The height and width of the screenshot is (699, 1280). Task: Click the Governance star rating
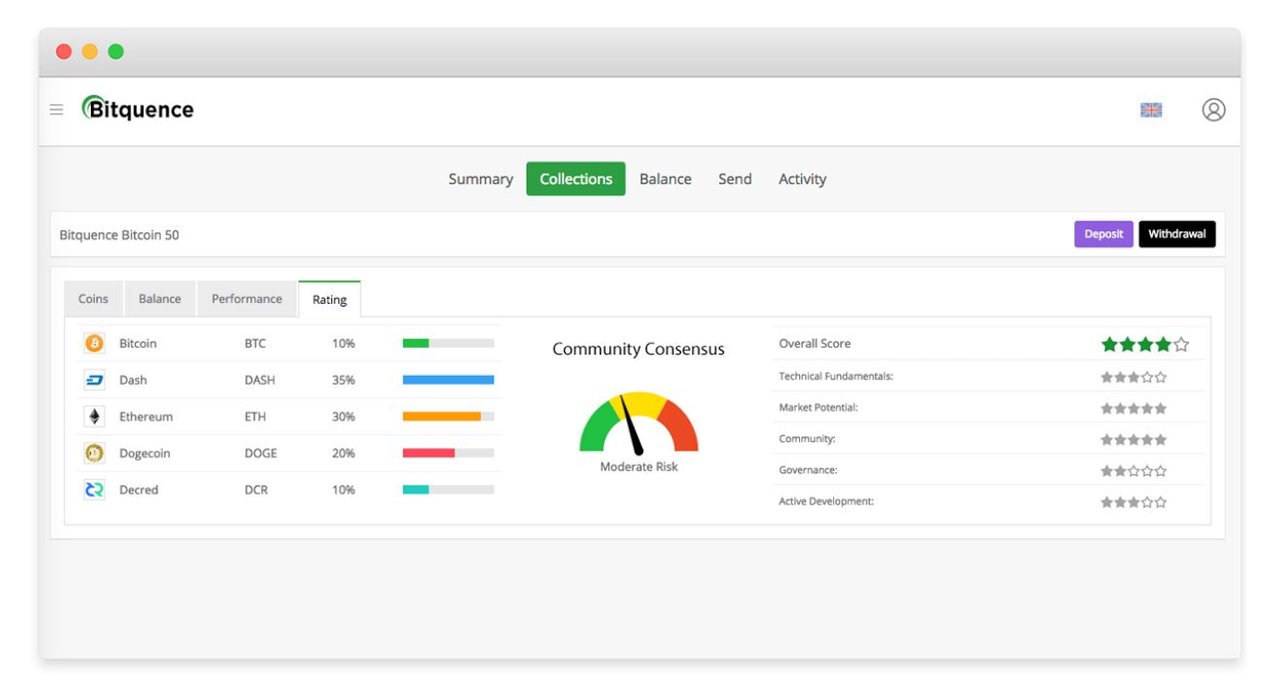[1134, 470]
